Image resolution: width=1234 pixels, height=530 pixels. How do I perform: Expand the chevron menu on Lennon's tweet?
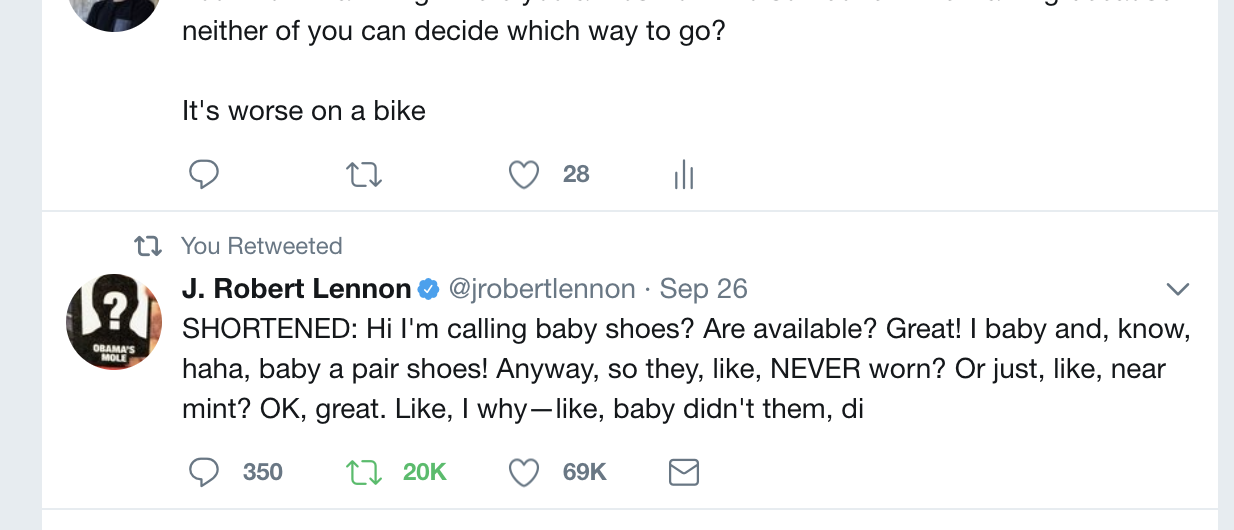click(1178, 290)
